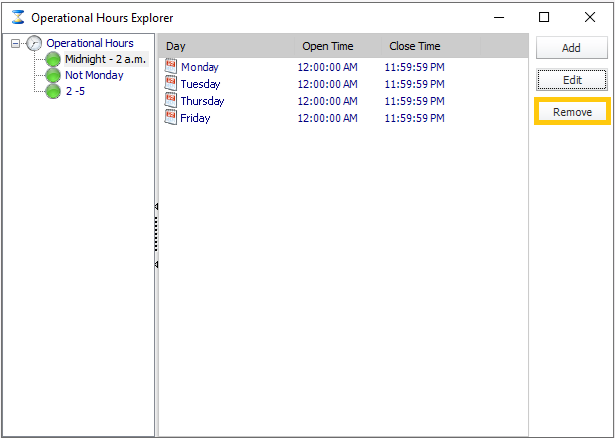Click the green status icon beside 2 -5
This screenshot has height=438, width=615.
click(x=53, y=91)
